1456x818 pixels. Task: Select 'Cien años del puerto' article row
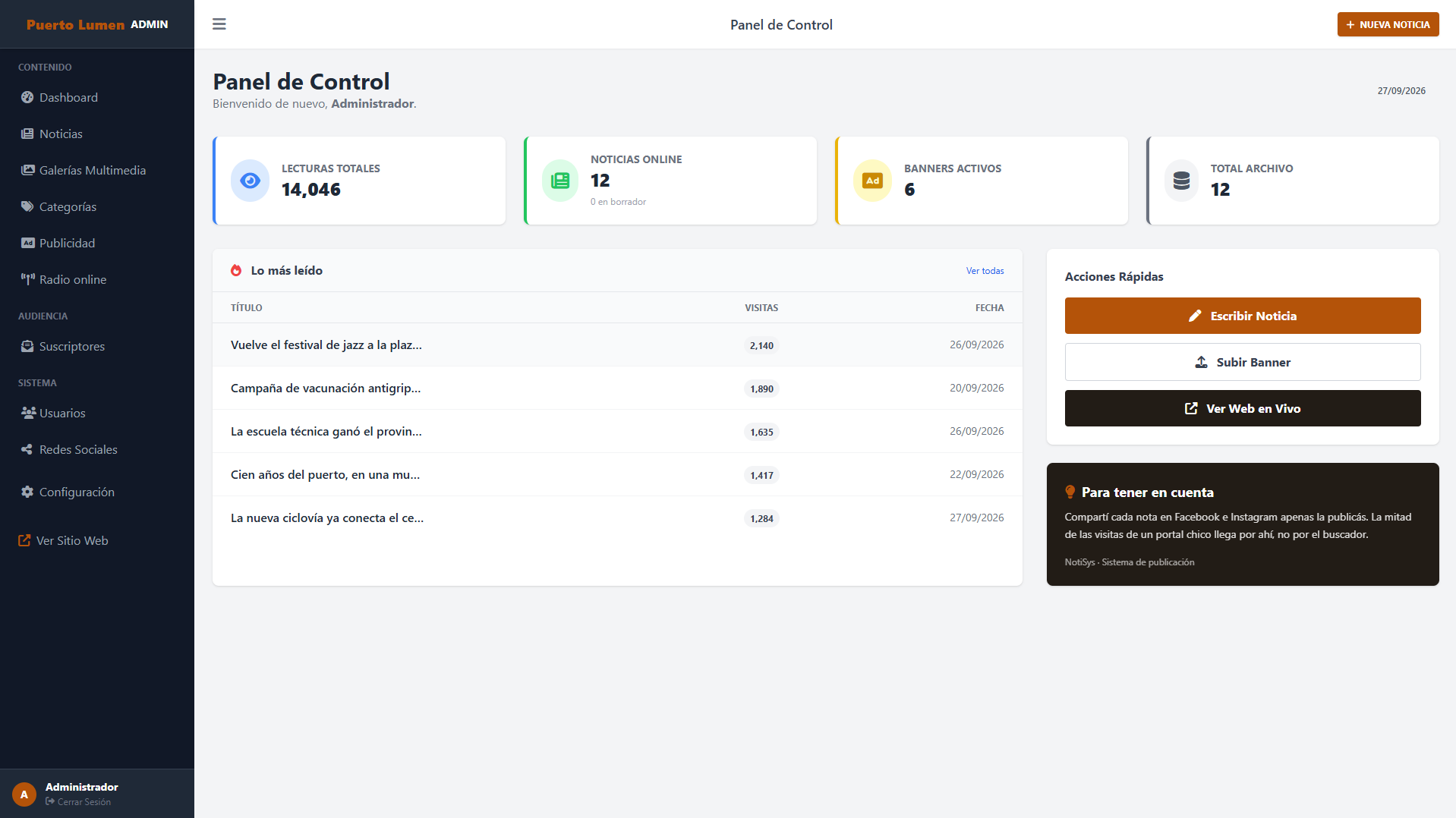point(617,474)
